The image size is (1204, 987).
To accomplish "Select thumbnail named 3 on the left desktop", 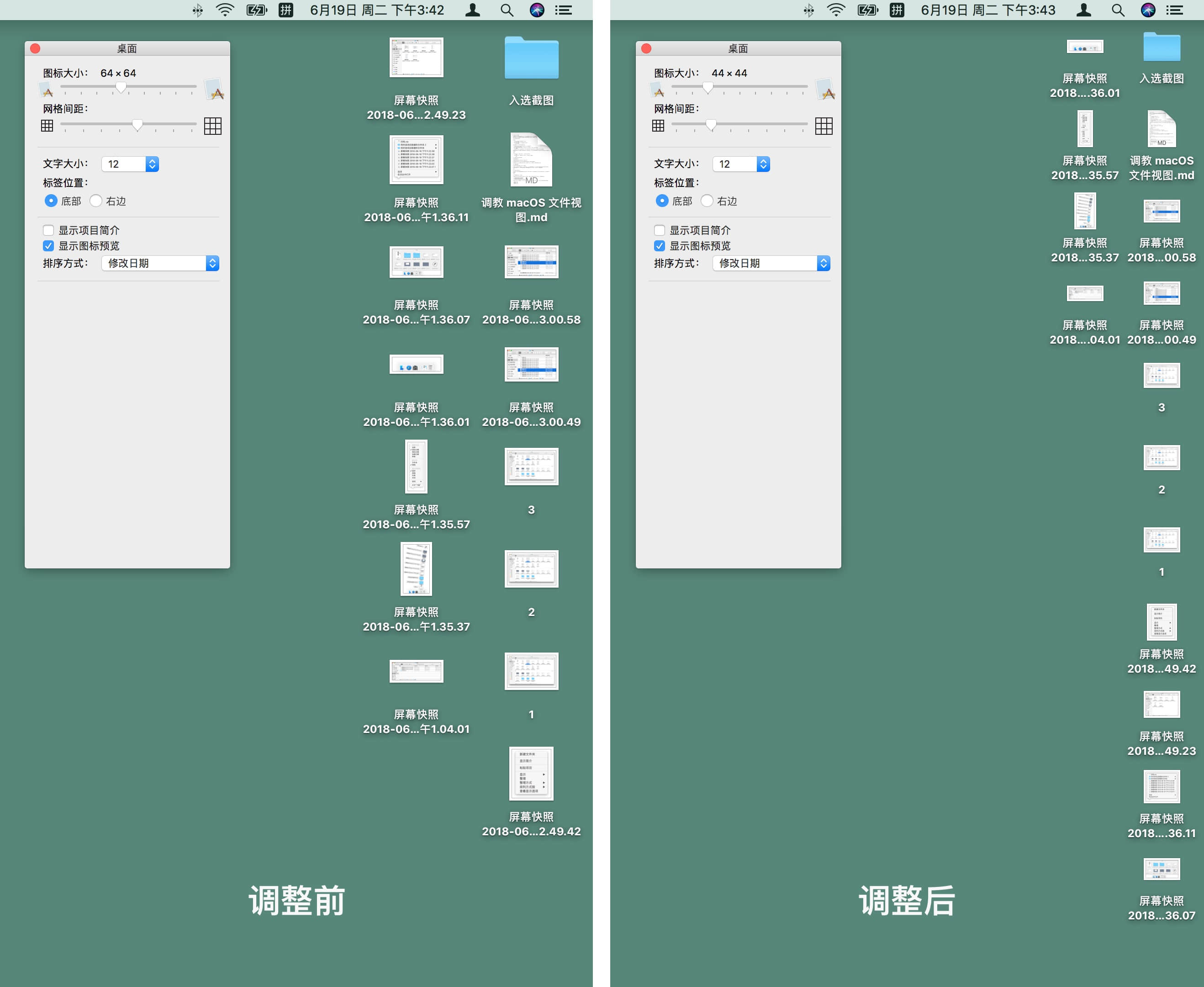I will (531, 467).
